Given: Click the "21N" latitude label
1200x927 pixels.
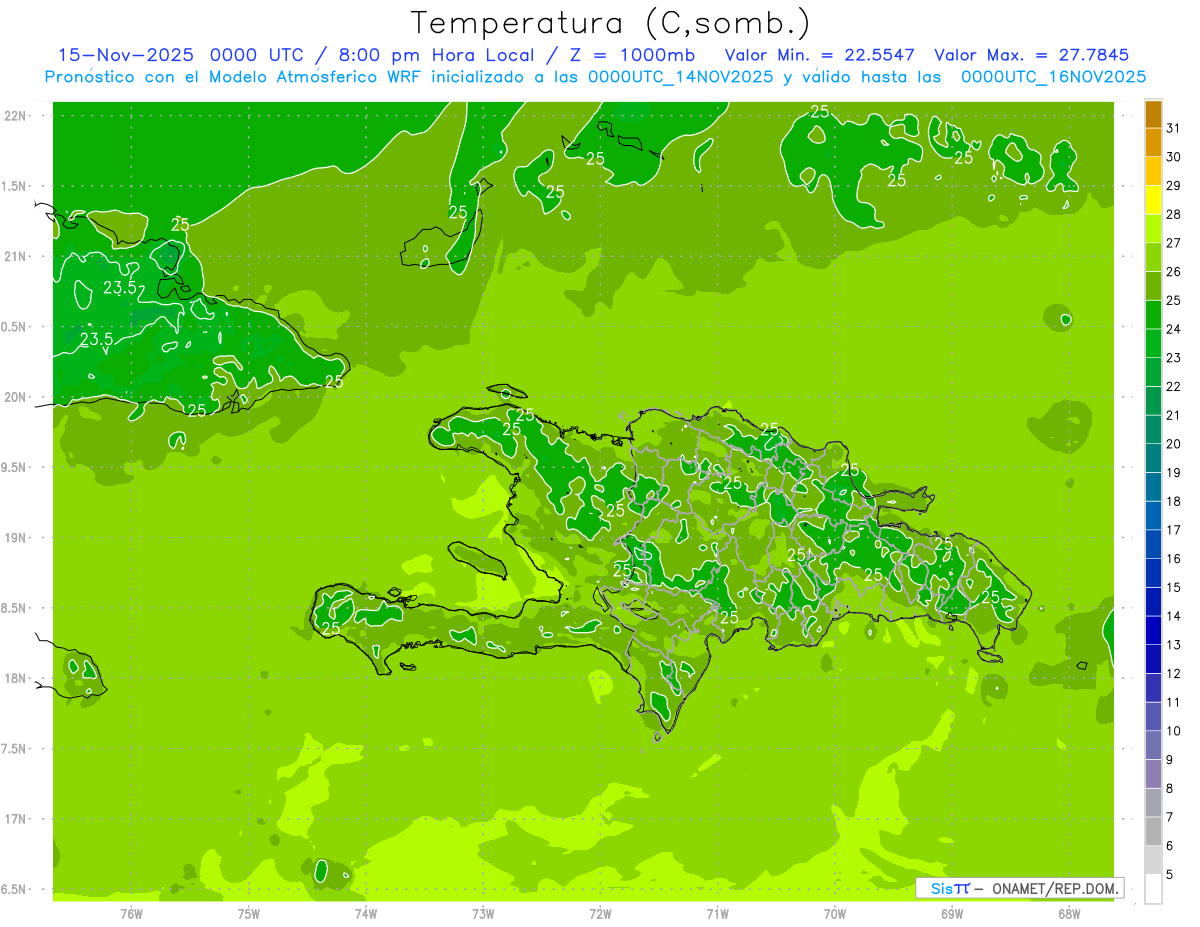Looking at the screenshot, I should 14,256.
